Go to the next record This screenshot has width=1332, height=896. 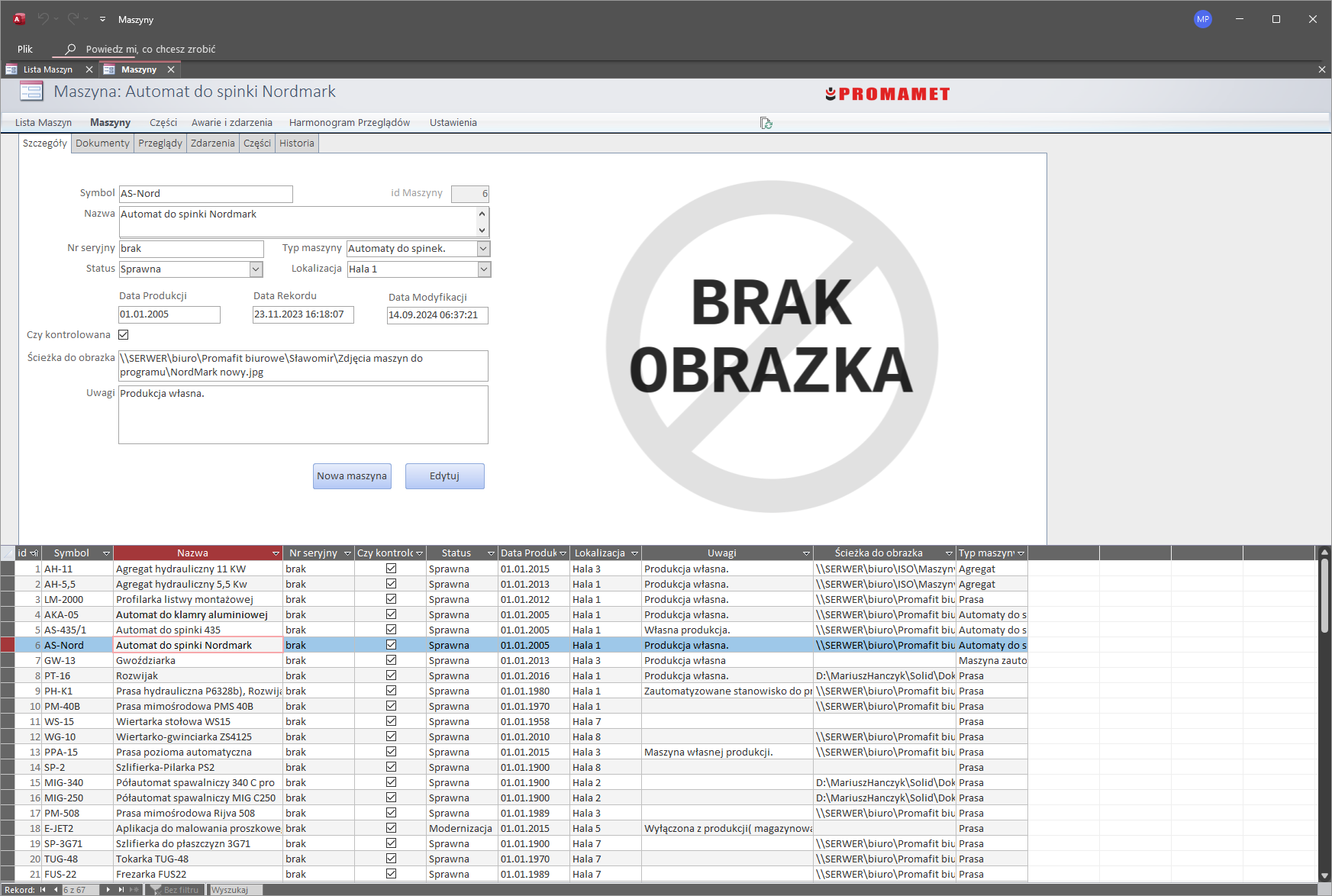coord(108,889)
